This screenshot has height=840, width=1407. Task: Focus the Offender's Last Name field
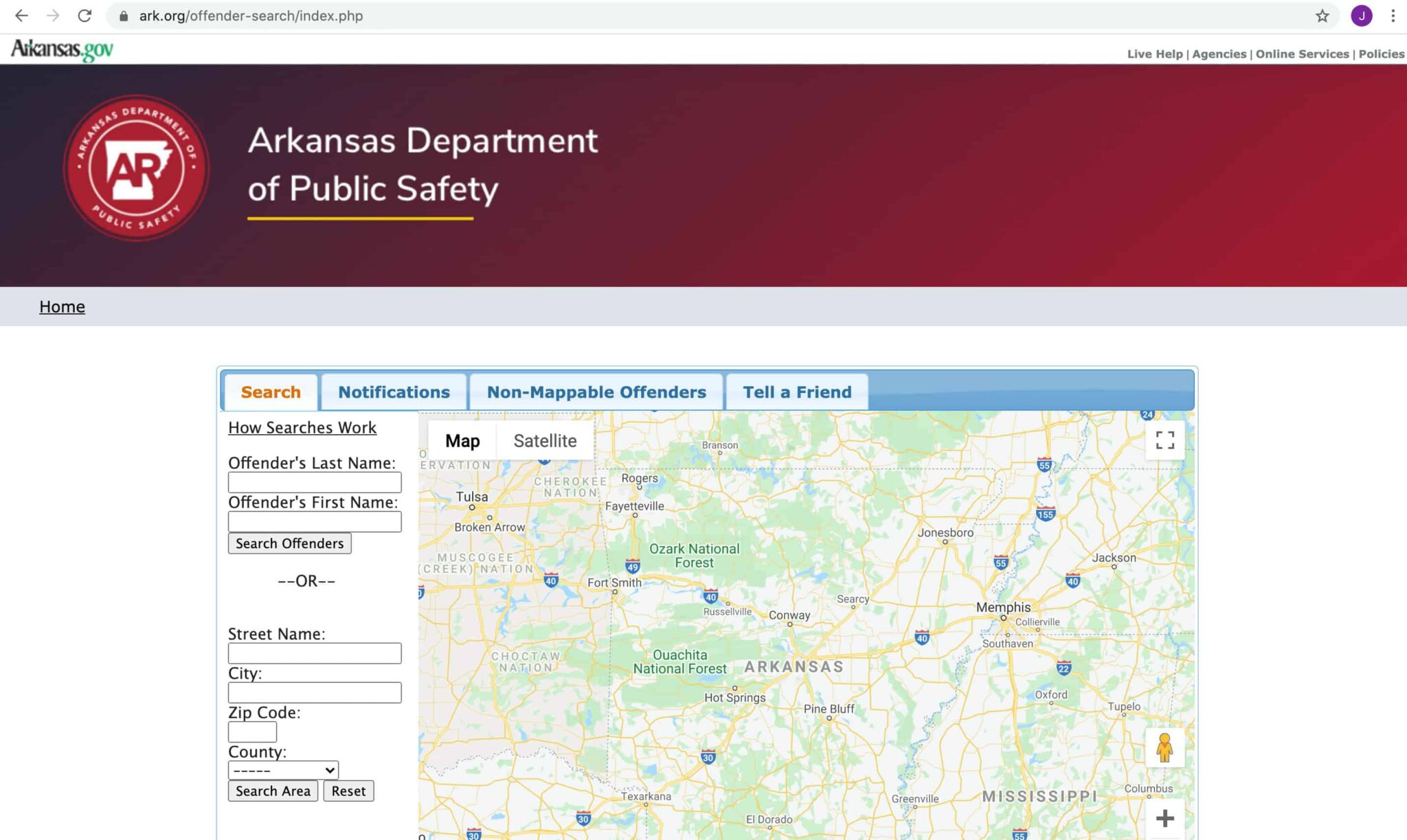315,482
